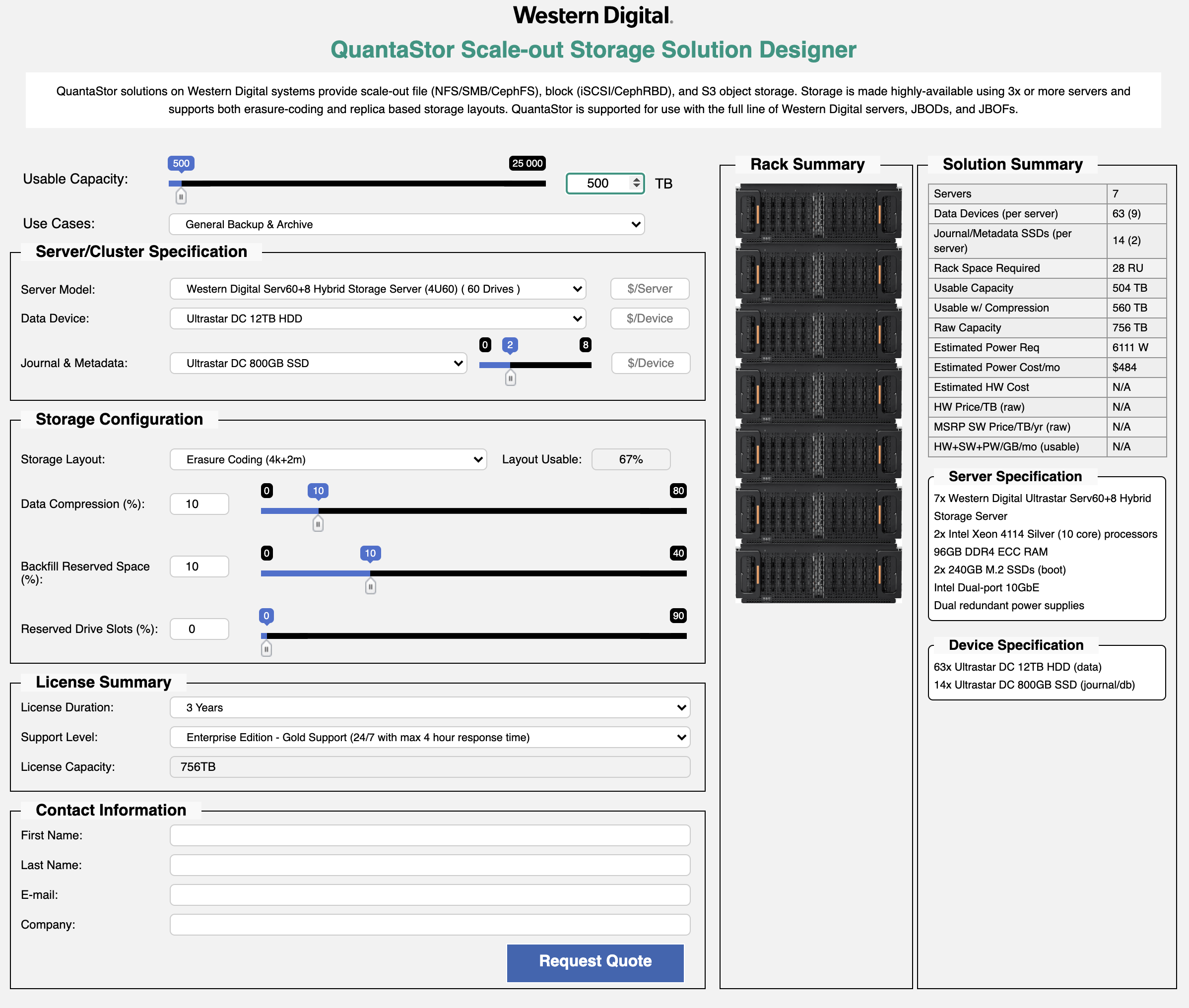
Task: Open the Support Level dropdown
Action: click(429, 737)
